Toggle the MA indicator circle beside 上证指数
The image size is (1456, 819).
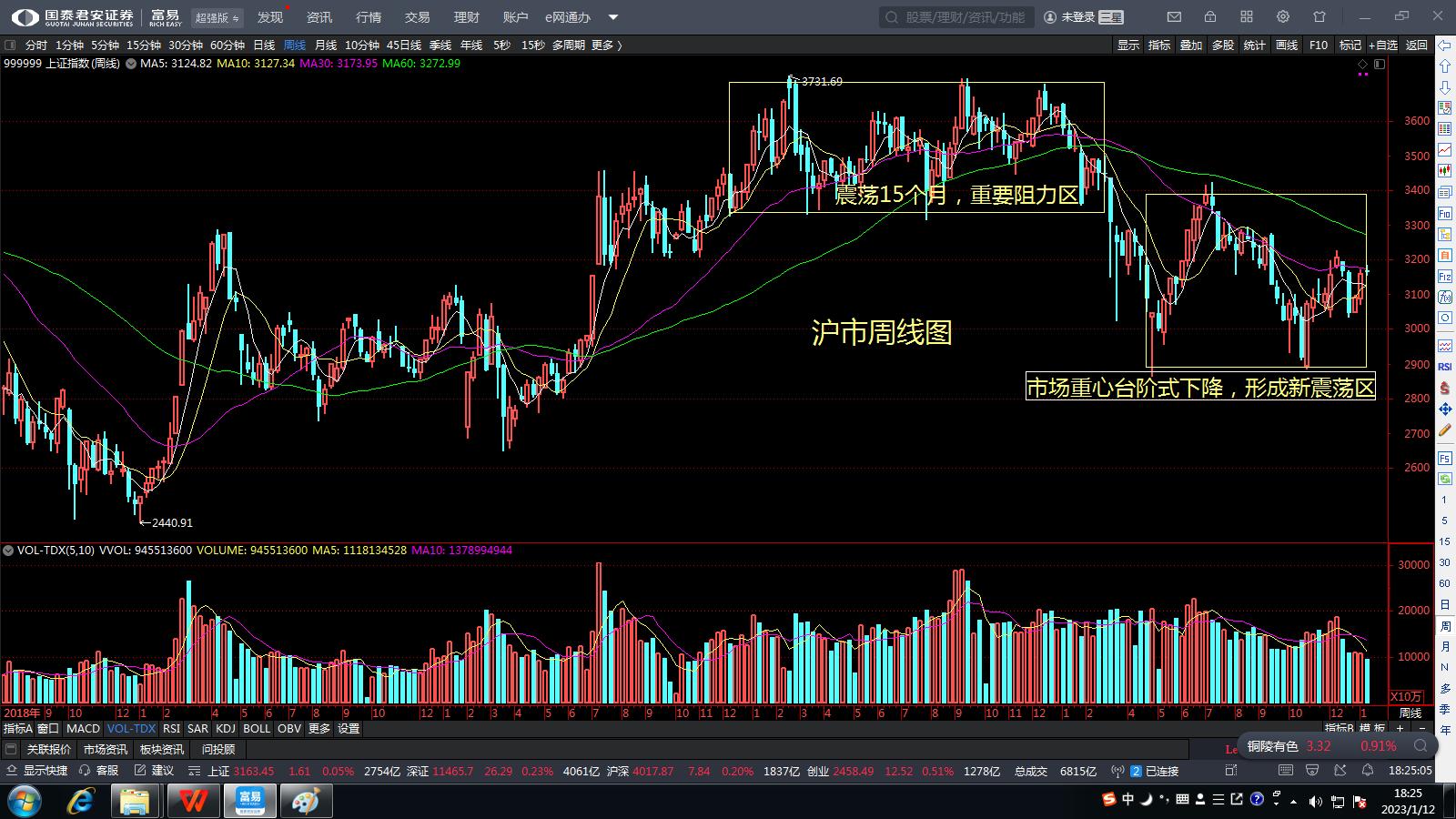click(x=131, y=64)
